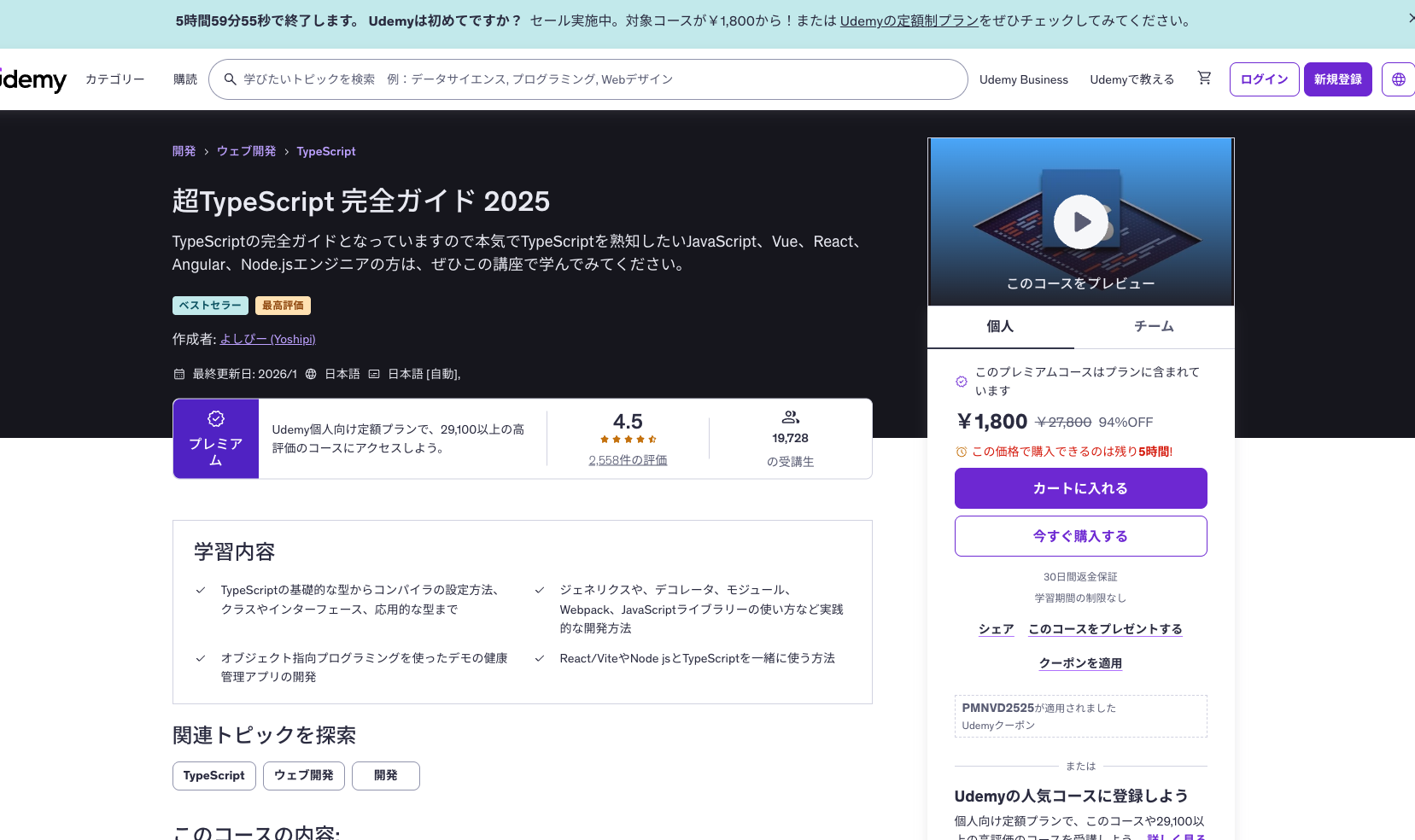The width and height of the screenshot is (1415, 840).
Task: Open the 2,558件の評価 ratings link
Action: [x=628, y=459]
